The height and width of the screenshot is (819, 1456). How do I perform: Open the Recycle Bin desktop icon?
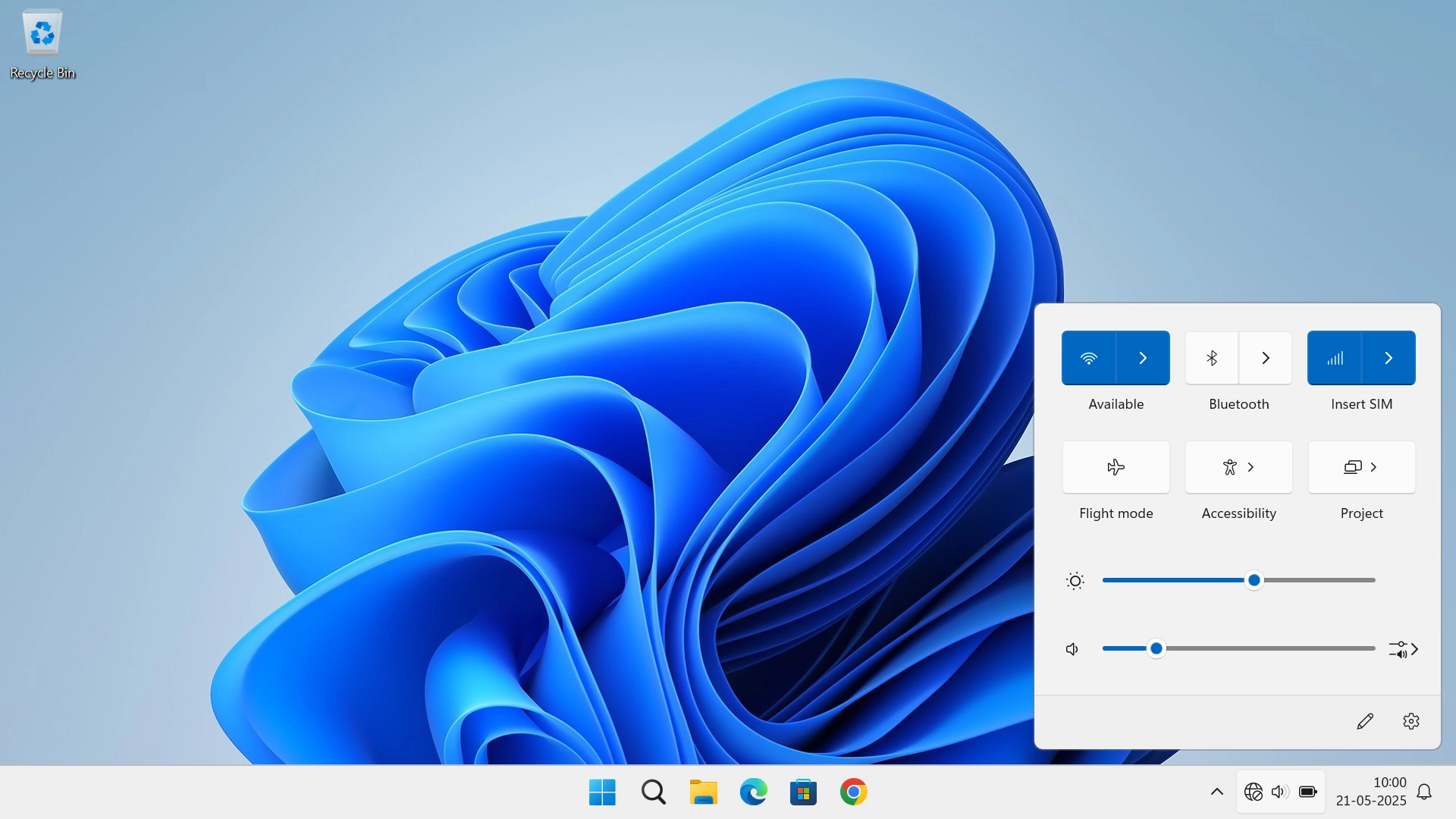(x=42, y=35)
